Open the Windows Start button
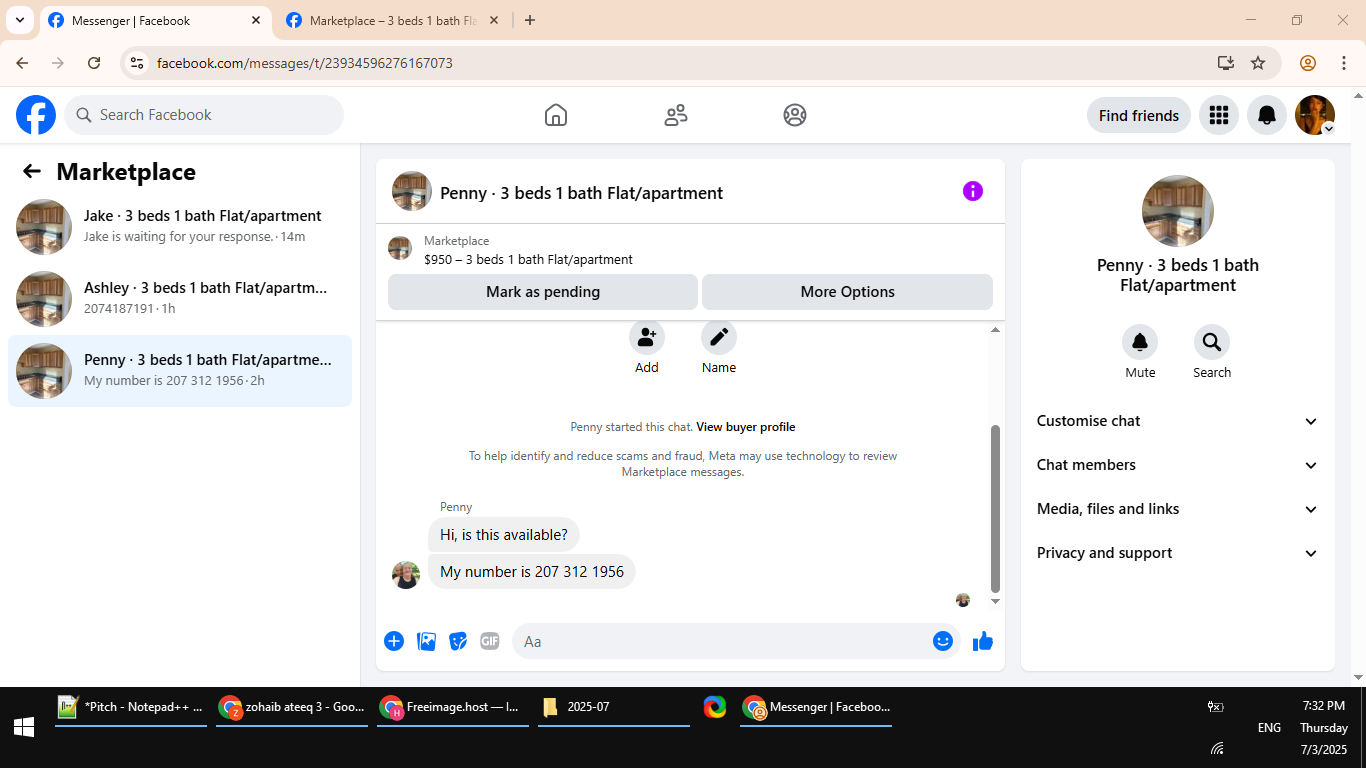1366x768 pixels. (x=24, y=727)
